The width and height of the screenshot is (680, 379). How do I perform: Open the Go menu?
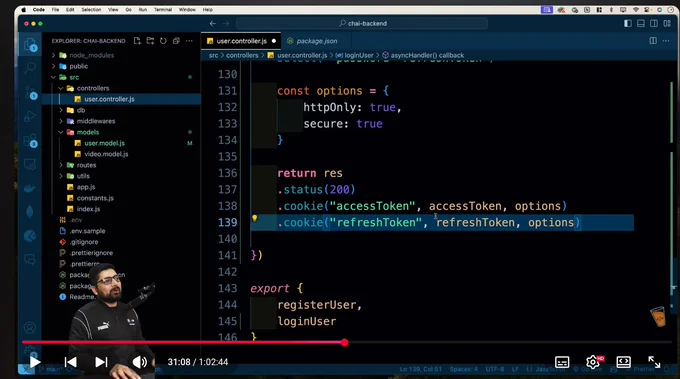[128, 10]
